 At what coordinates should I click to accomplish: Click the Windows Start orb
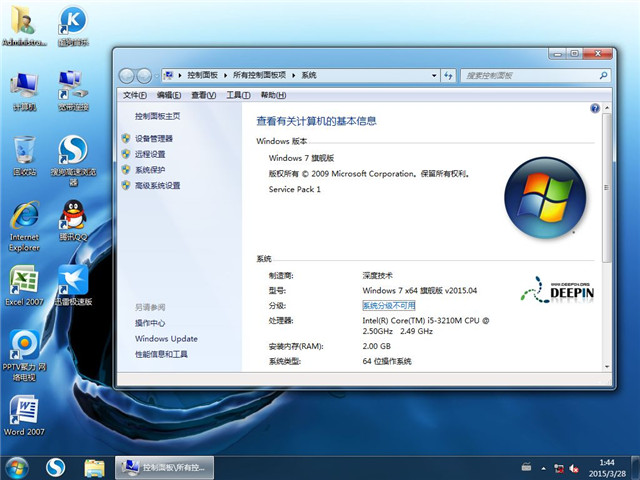pyautogui.click(x=17, y=468)
